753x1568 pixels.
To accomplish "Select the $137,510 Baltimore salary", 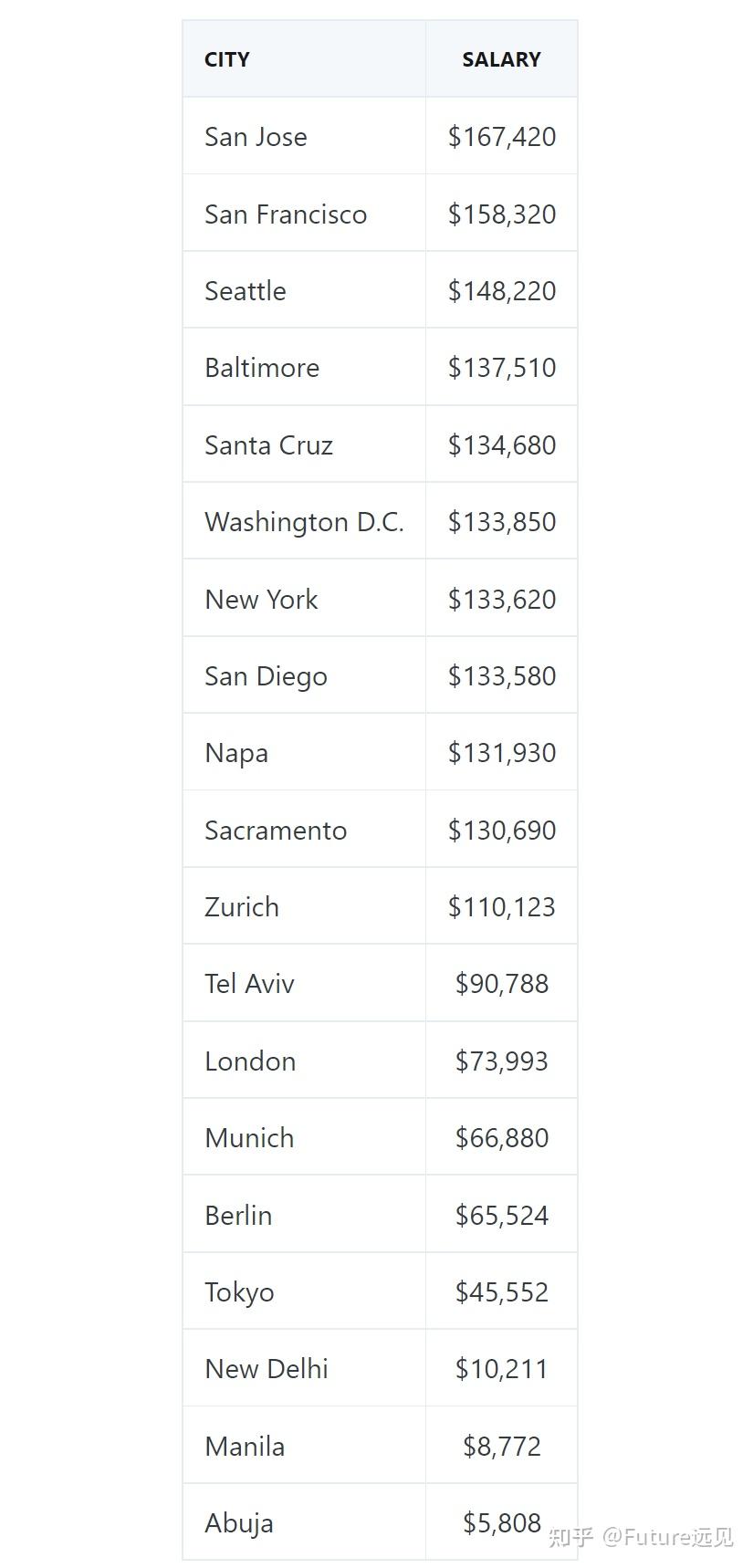I will click(x=501, y=368).
